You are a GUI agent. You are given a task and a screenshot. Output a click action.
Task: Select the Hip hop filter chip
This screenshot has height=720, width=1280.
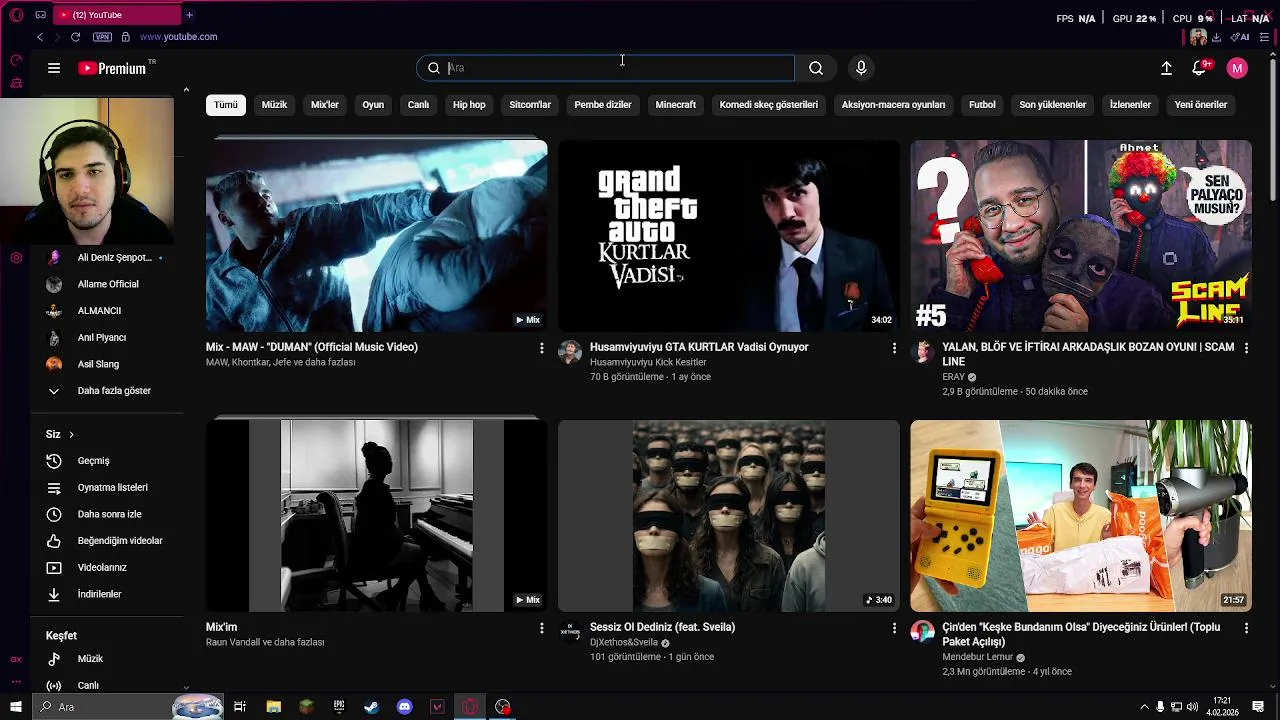[x=469, y=105]
